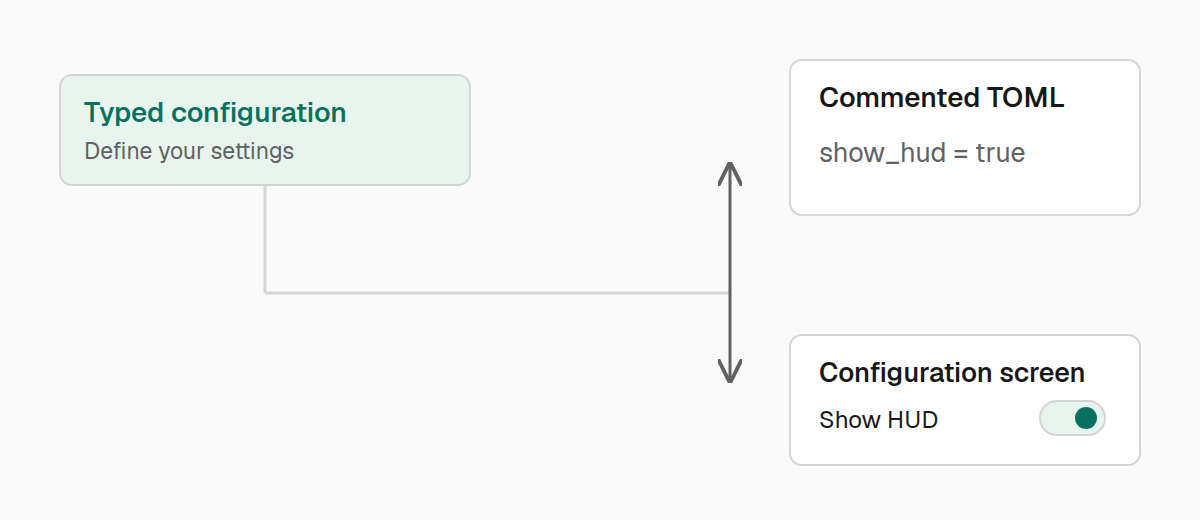
Task: Click the corner bend of the gray connector
Action: click(265, 293)
